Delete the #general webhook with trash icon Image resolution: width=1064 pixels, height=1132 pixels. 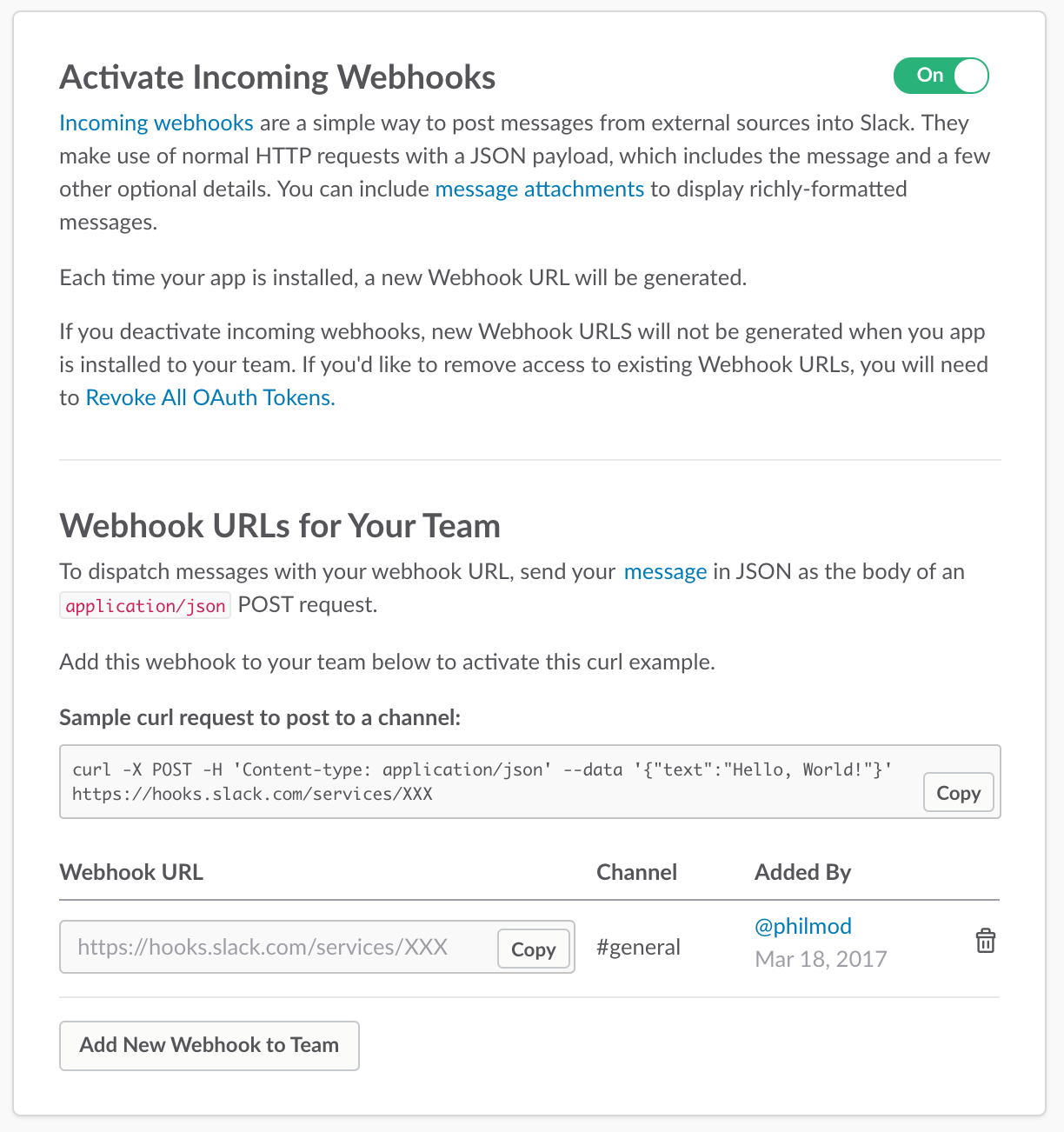[986, 941]
